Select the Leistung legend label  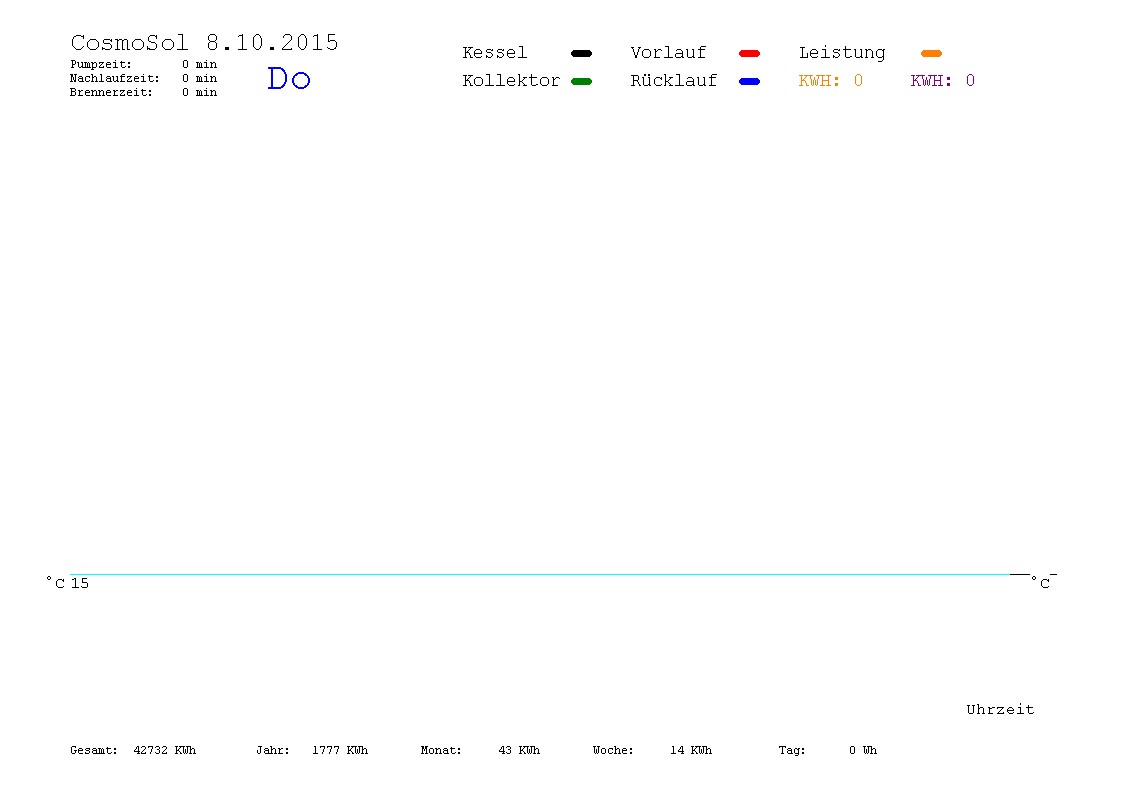842,53
